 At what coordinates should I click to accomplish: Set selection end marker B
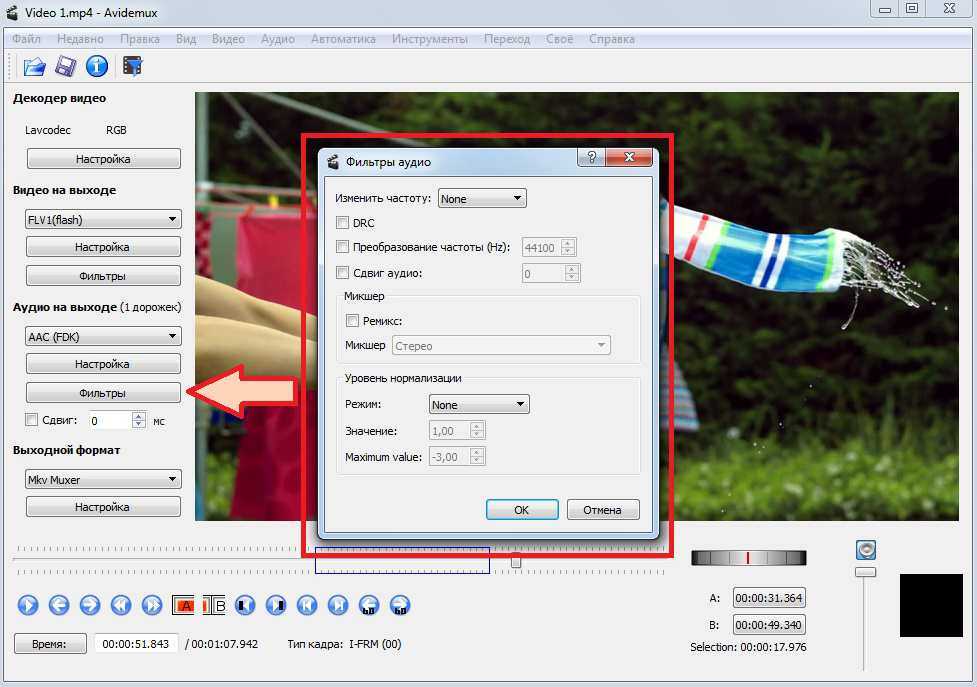point(214,605)
